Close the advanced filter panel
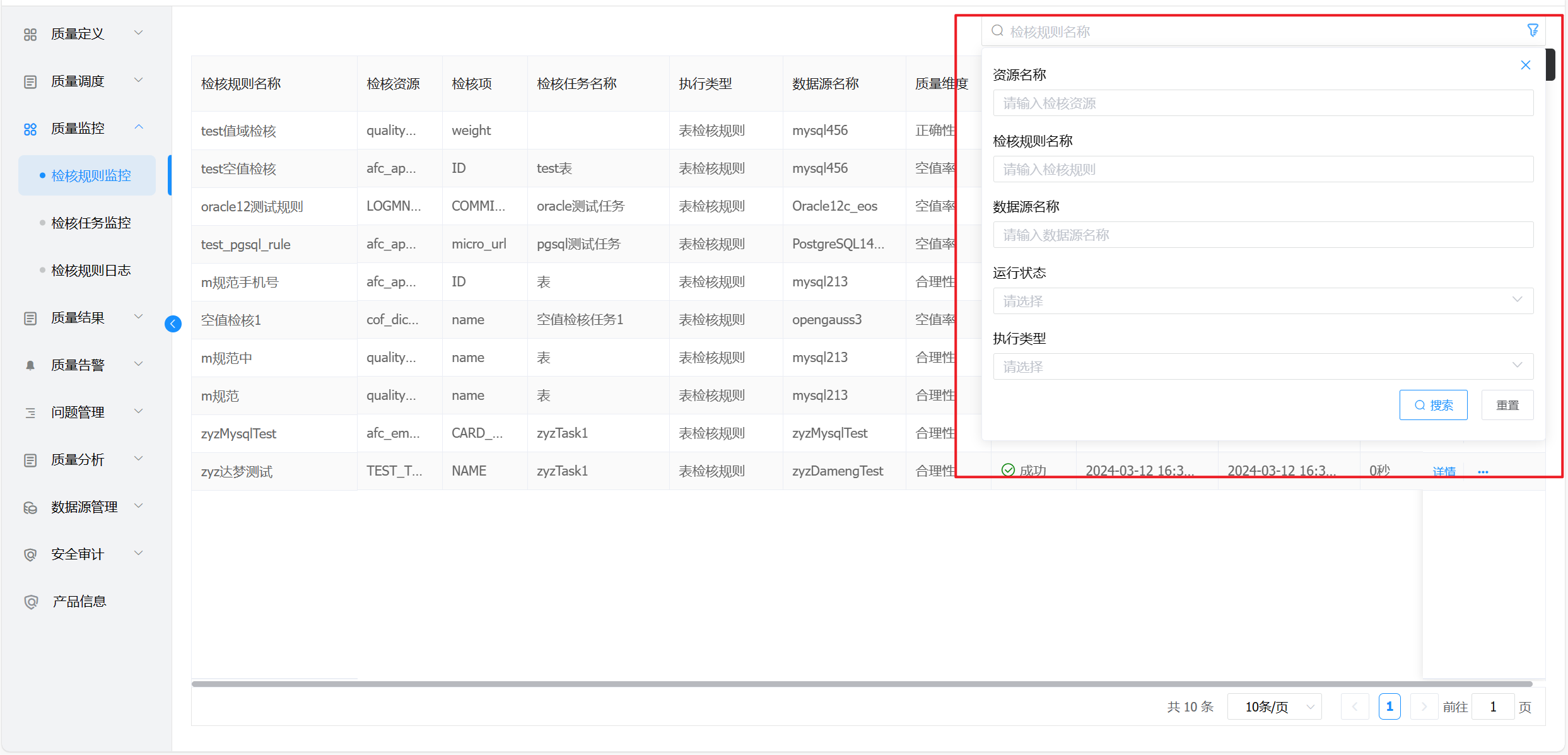This screenshot has height=755, width=1568. coord(1525,65)
